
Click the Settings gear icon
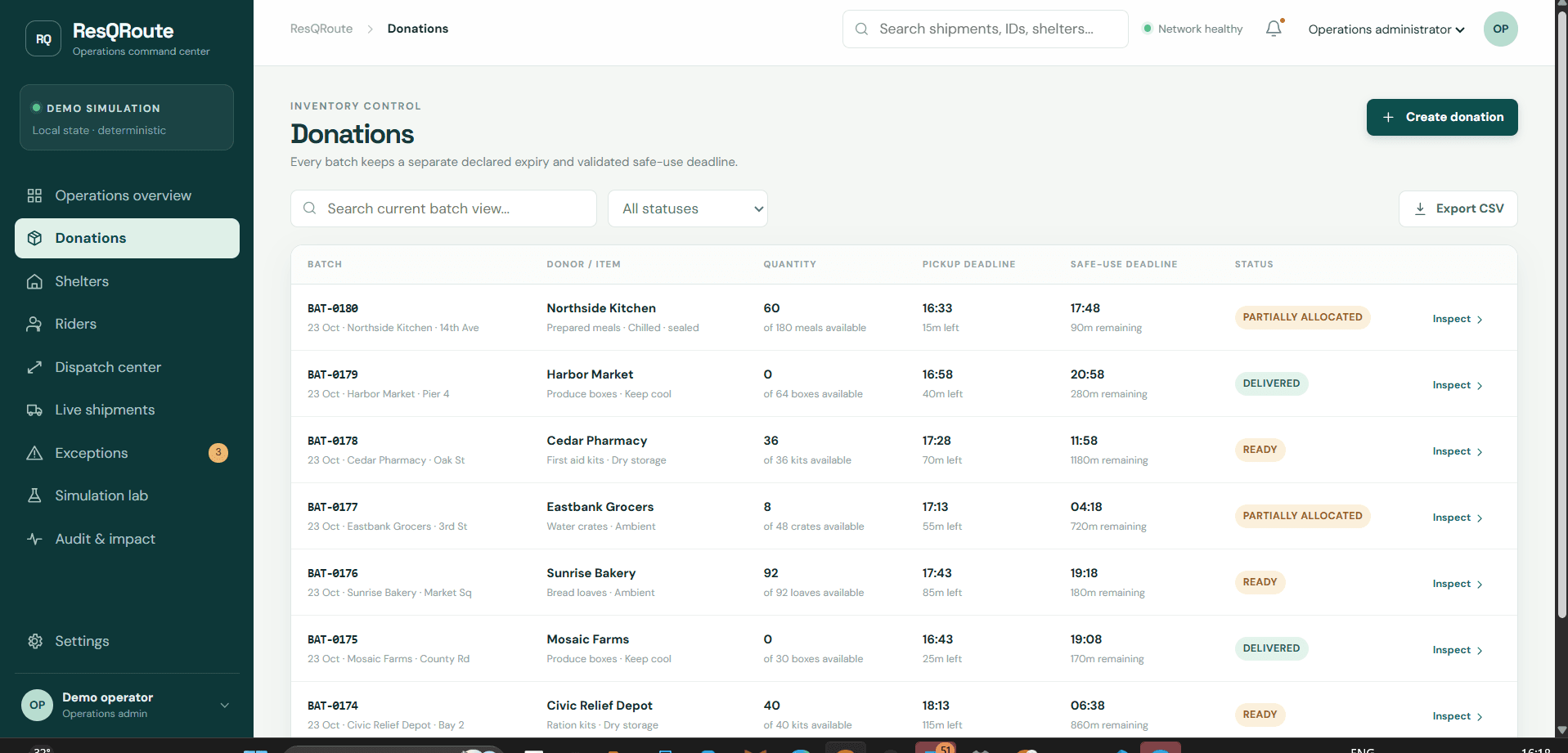(34, 641)
